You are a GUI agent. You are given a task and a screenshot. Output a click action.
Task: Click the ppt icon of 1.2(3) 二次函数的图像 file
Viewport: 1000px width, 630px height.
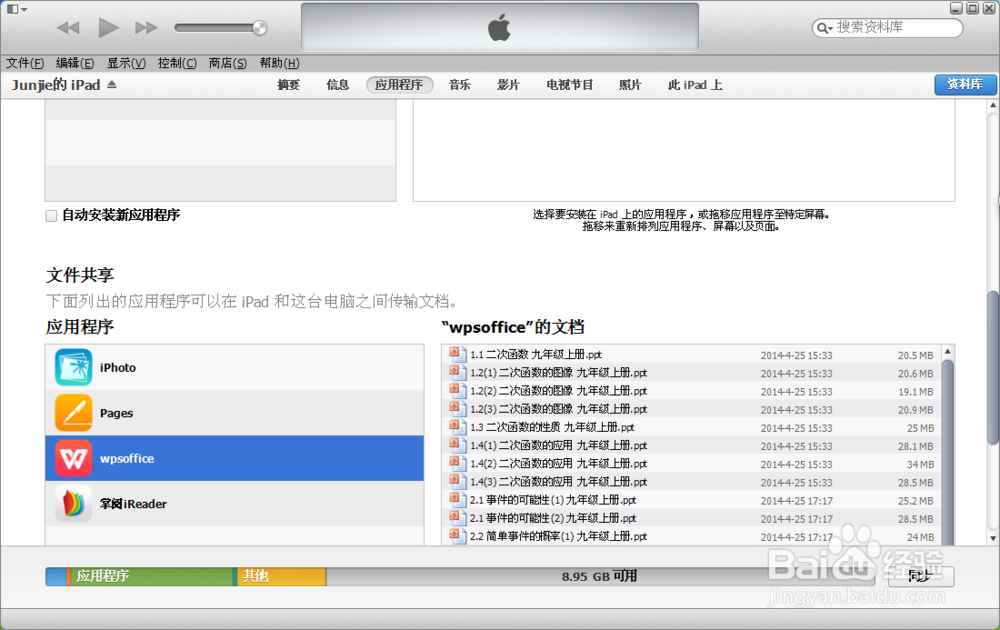click(x=457, y=408)
